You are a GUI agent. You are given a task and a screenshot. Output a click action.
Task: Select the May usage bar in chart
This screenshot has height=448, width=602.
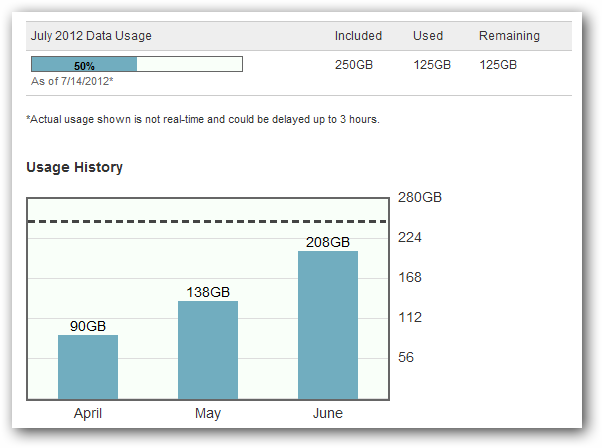(x=208, y=350)
